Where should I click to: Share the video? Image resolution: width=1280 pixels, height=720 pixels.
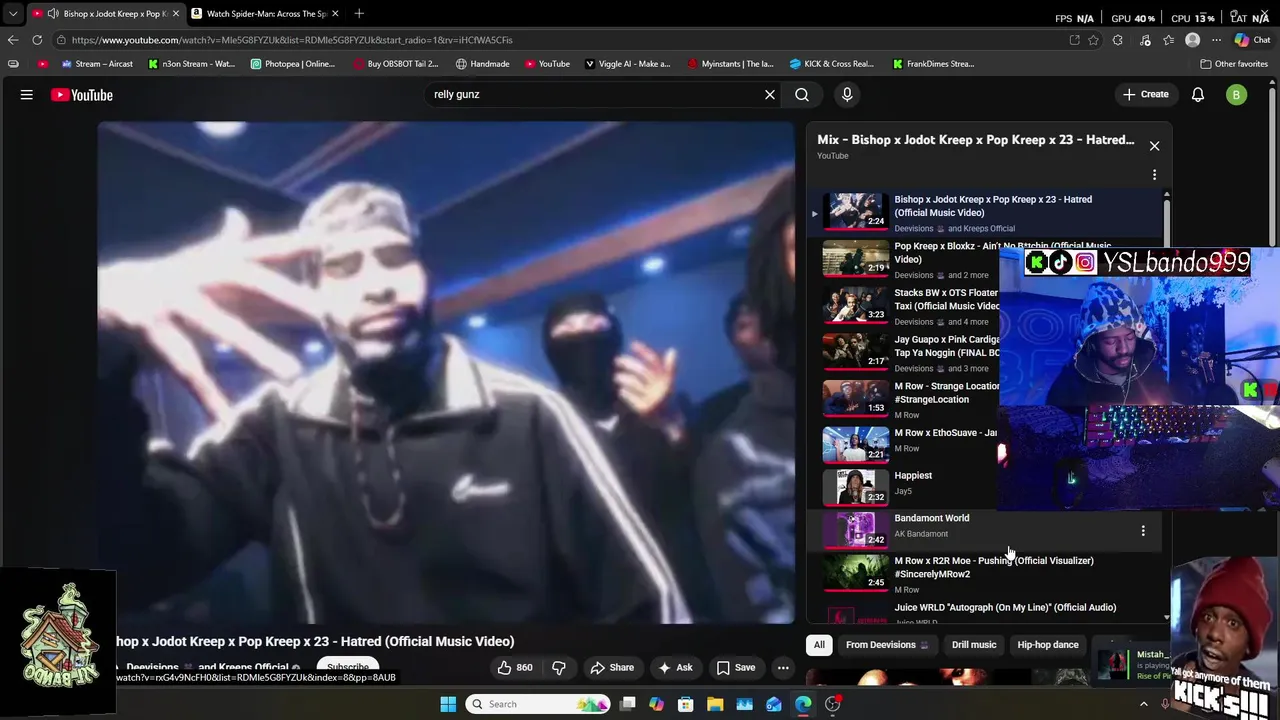[612, 667]
